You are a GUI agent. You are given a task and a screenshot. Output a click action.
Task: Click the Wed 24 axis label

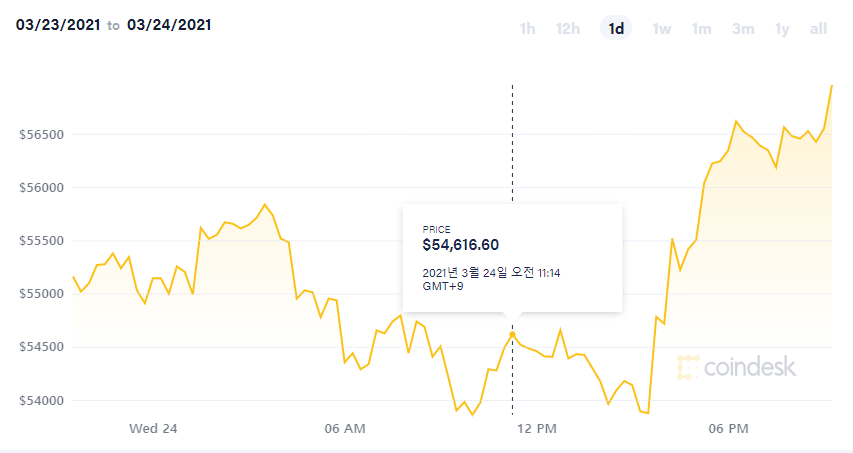click(x=153, y=429)
